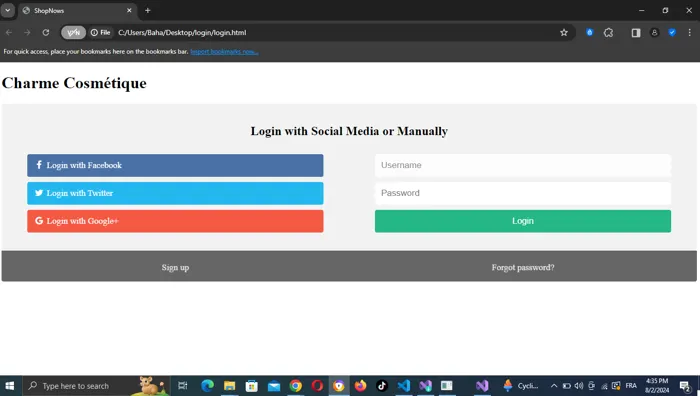Open the profile avatar menu
700x396 pixels.
[x=654, y=33]
